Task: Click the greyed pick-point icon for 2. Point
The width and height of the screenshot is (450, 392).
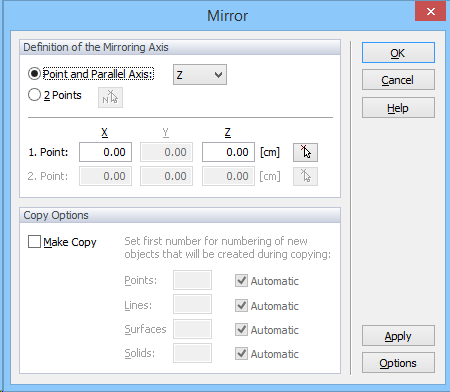Action: [305, 176]
